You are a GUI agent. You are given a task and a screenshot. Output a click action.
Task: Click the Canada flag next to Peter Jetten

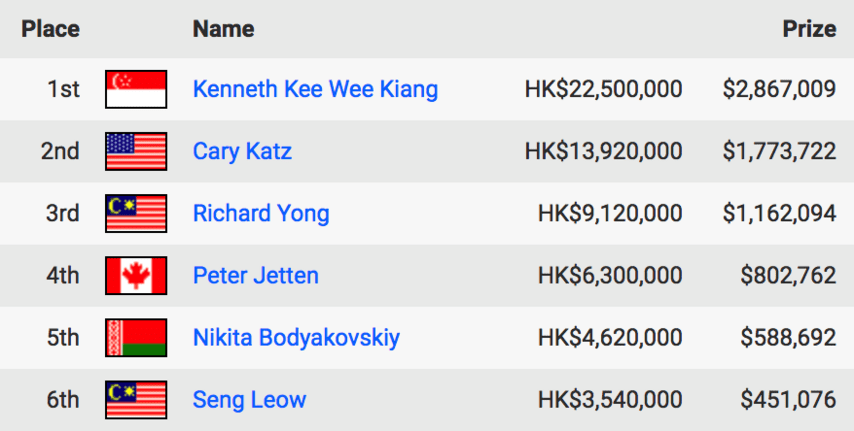click(136, 276)
